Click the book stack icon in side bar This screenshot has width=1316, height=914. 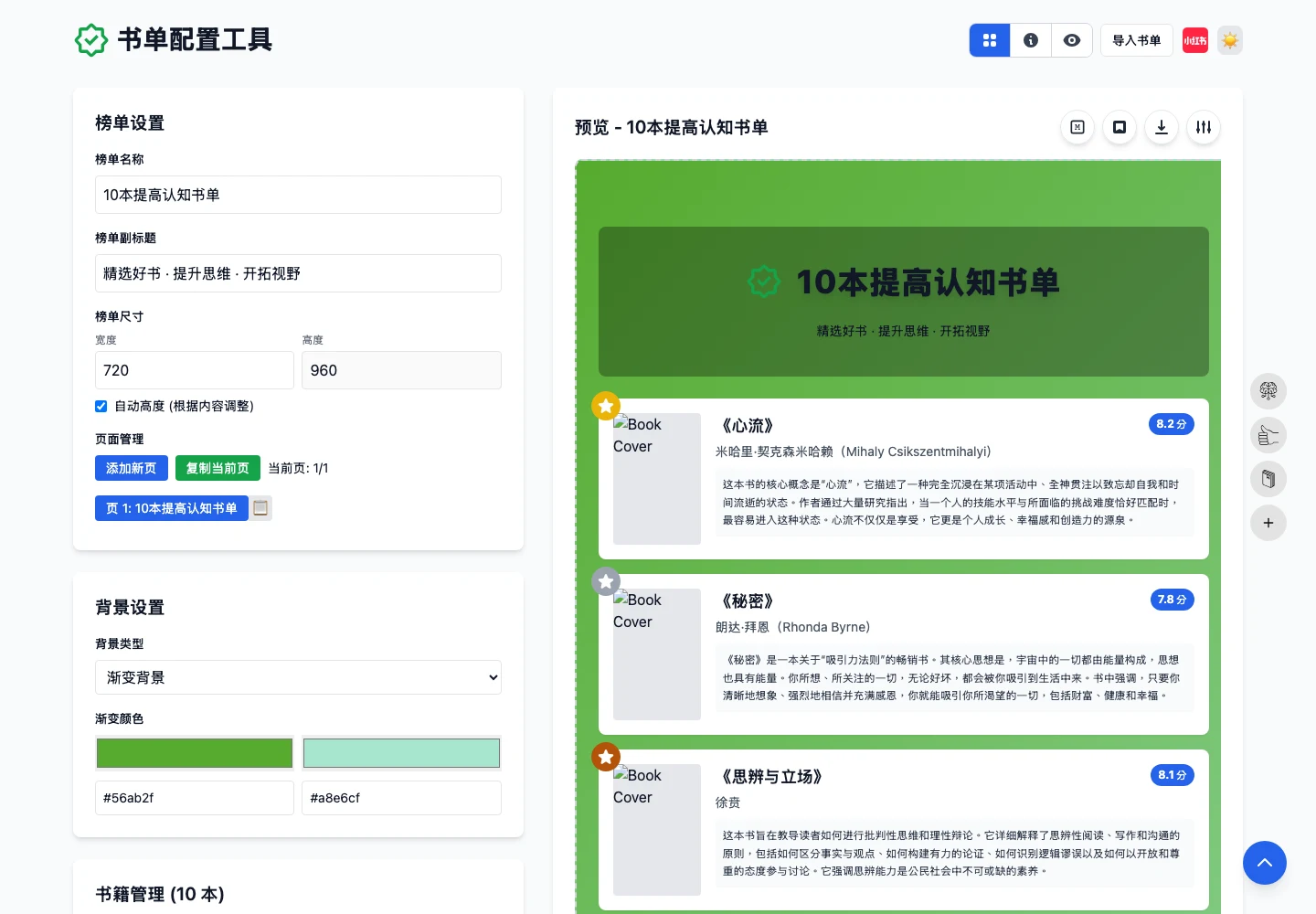click(1268, 479)
